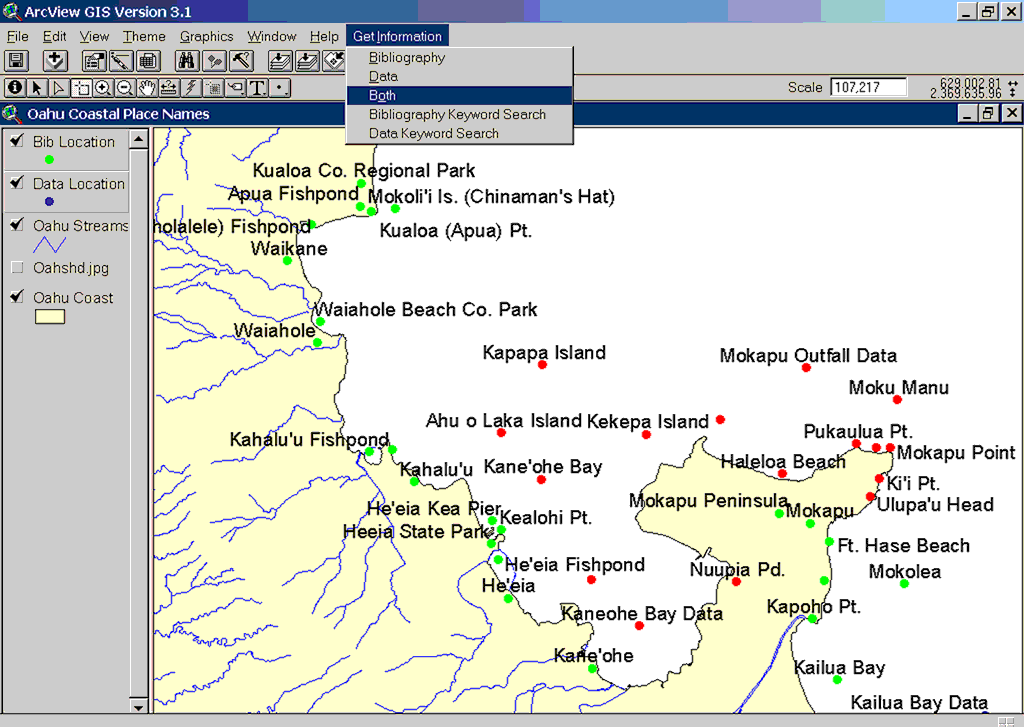Click the Kane'ohe Bay red point
Screen dimensions: 1024x727
tap(541, 479)
